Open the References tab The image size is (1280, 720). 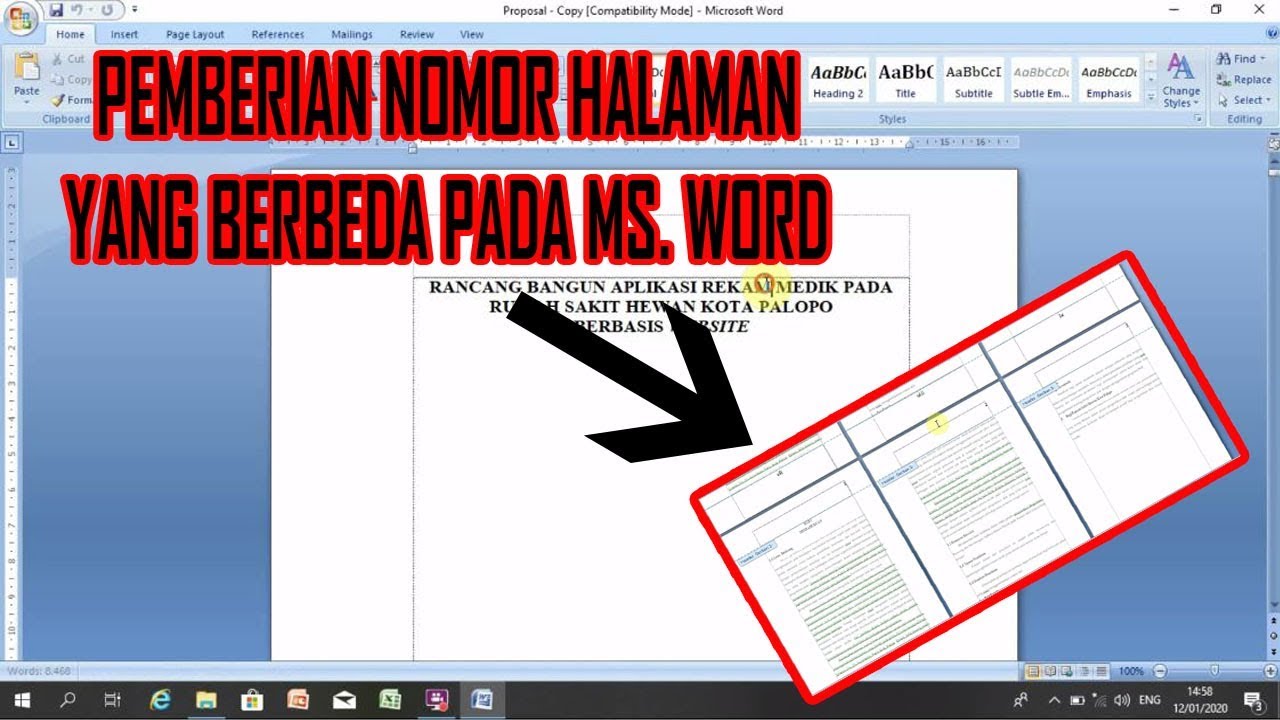pos(278,34)
